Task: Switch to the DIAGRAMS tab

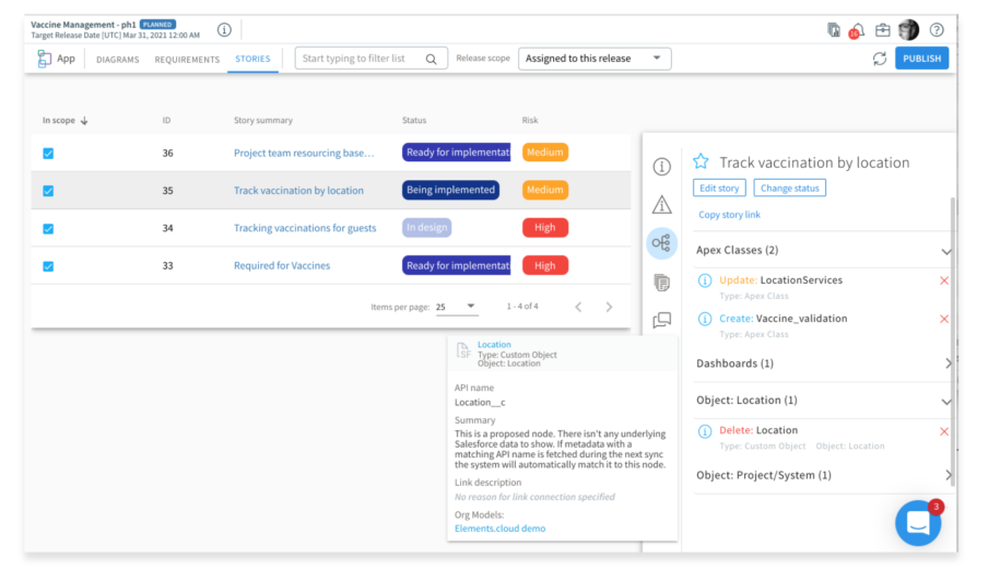Action: pyautogui.click(x=117, y=59)
